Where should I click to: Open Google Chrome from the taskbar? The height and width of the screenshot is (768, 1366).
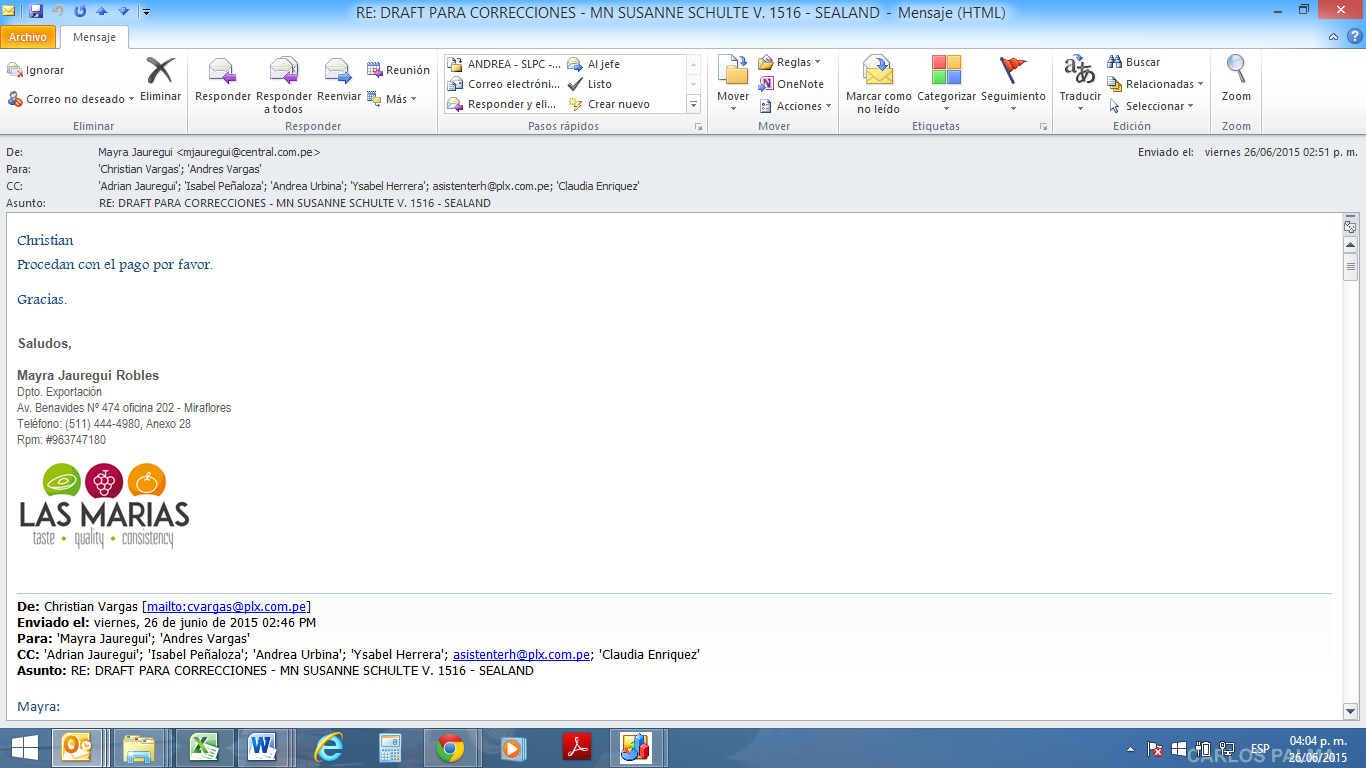[x=450, y=747]
